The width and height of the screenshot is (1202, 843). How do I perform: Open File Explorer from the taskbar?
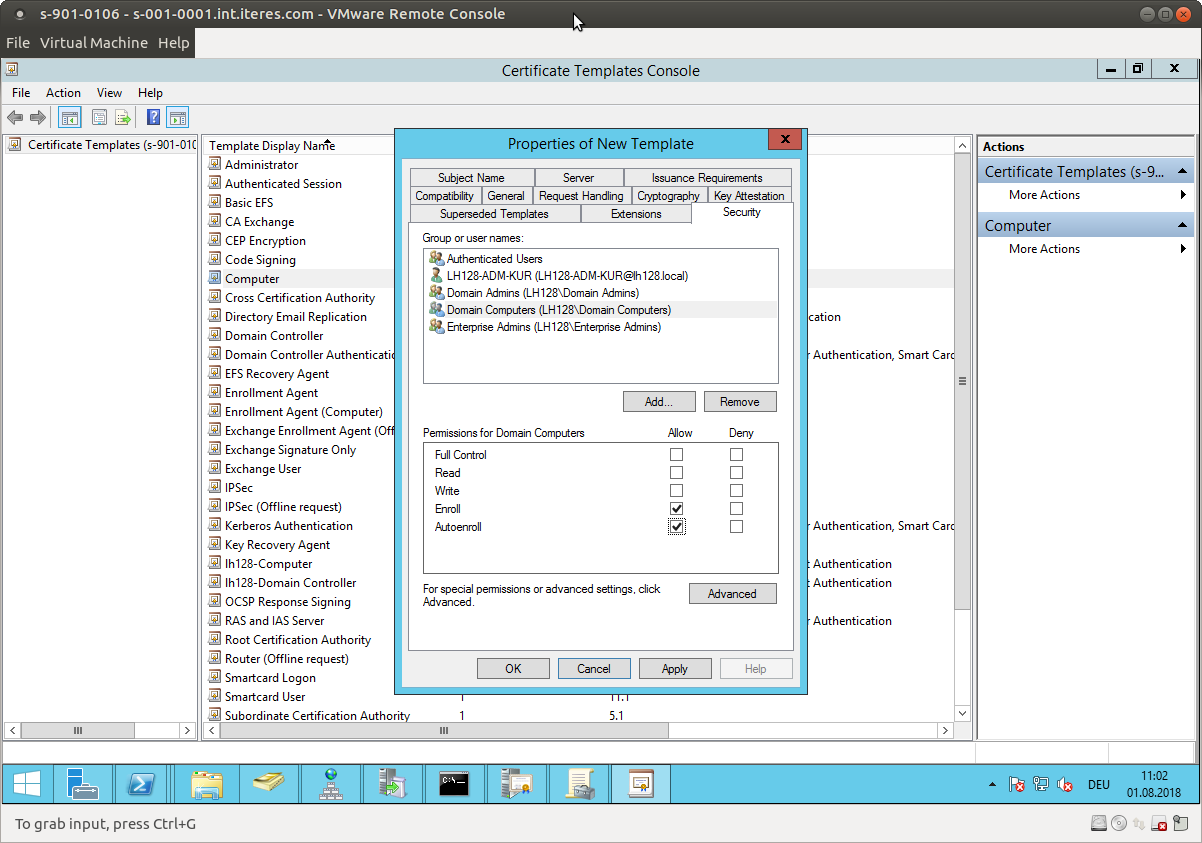pyautogui.click(x=207, y=784)
